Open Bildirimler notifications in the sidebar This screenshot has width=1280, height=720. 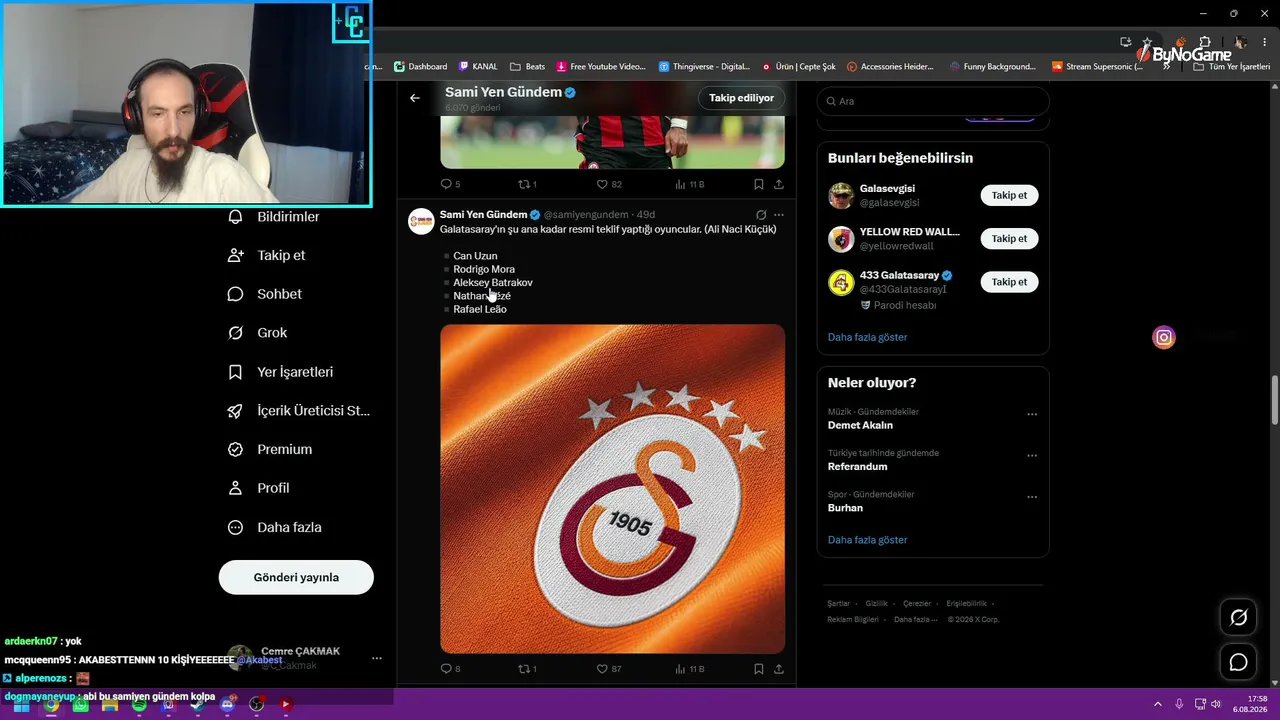[x=275, y=217]
